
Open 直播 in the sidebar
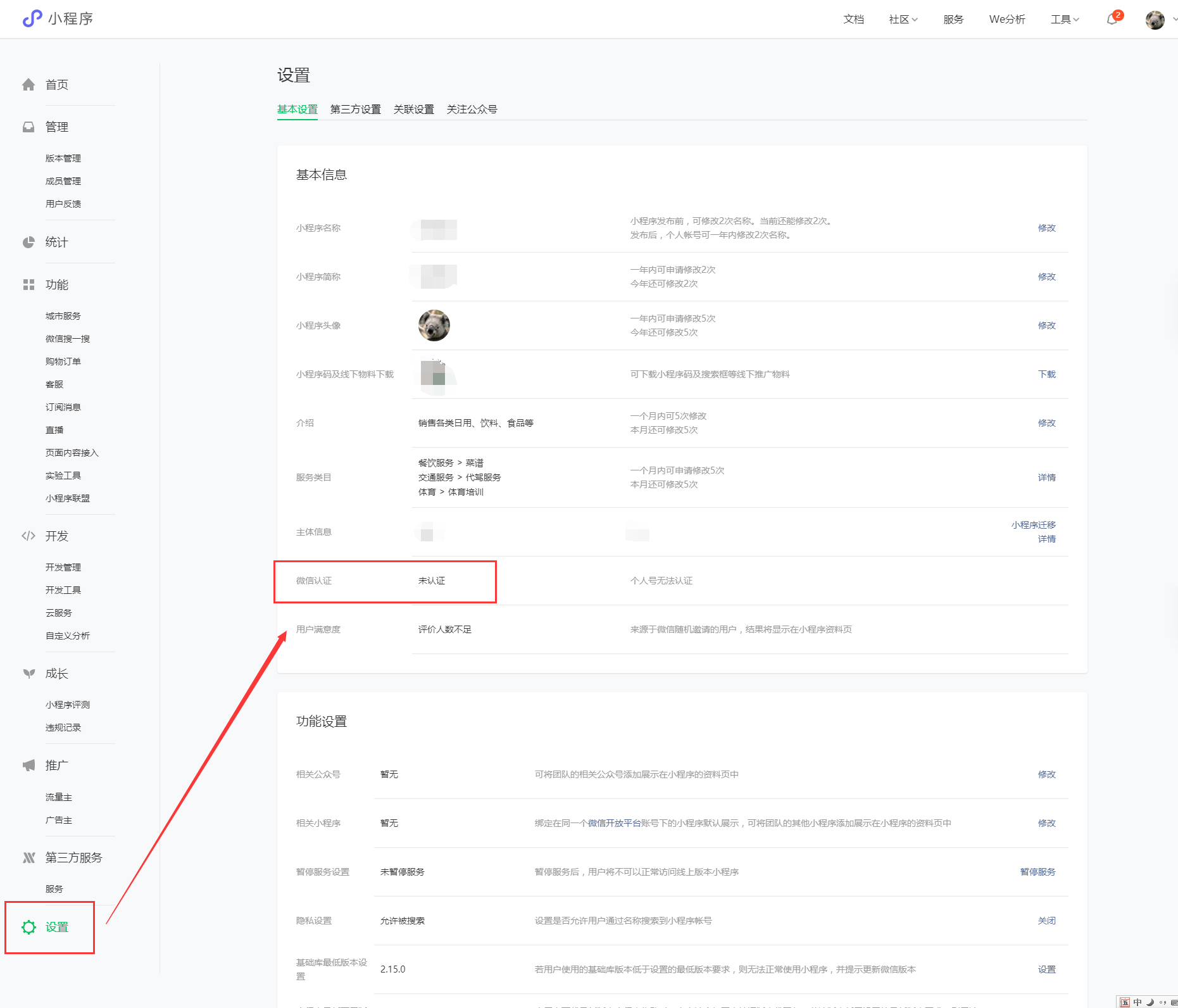[x=54, y=430]
